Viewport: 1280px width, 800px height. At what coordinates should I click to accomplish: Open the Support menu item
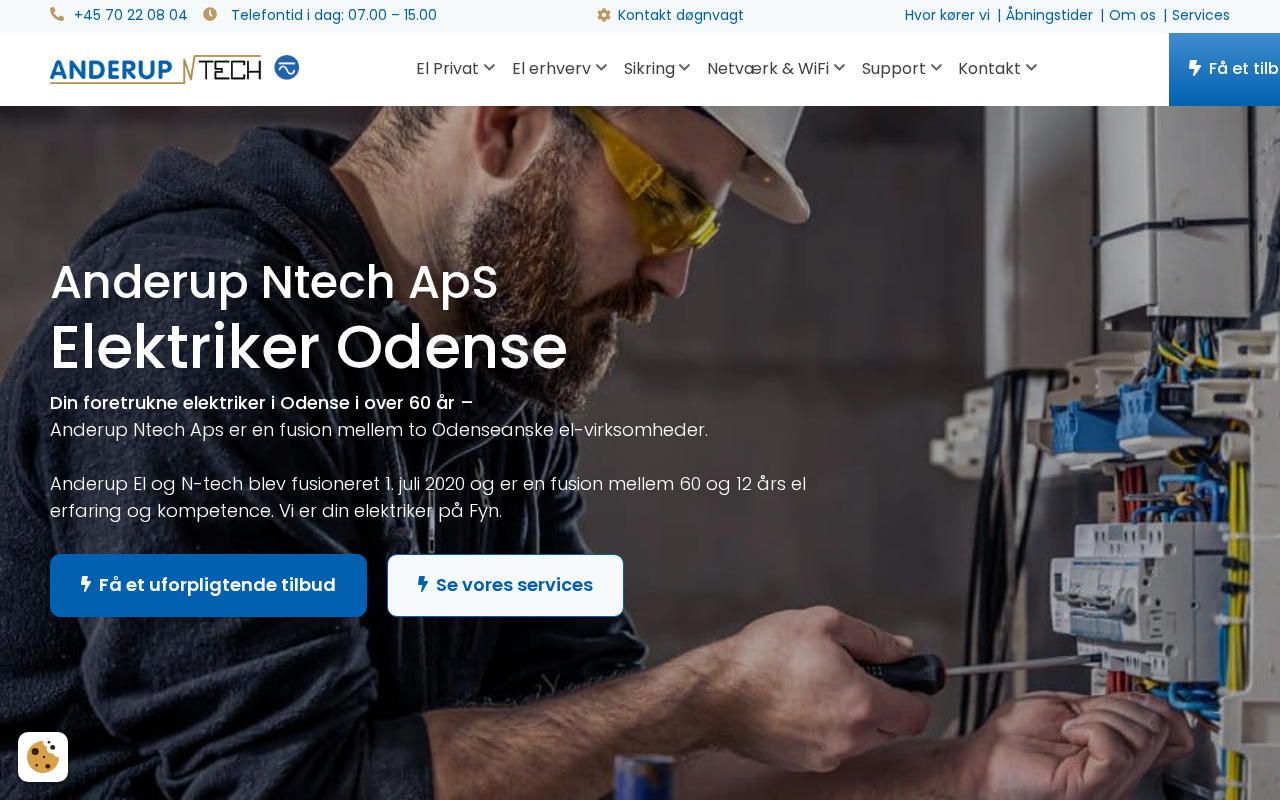point(901,68)
